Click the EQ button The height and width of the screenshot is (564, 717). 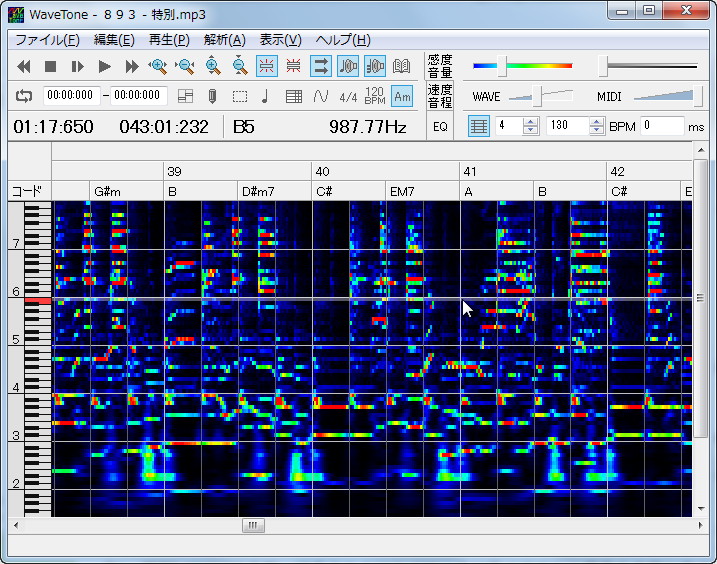[x=440, y=127]
